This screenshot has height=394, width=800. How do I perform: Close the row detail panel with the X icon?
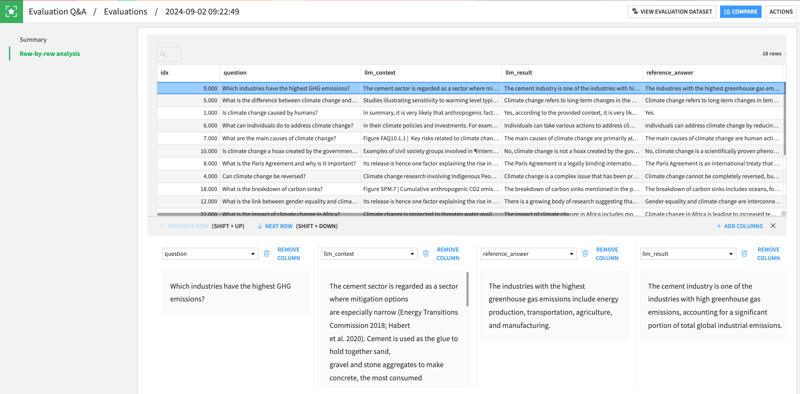773,226
